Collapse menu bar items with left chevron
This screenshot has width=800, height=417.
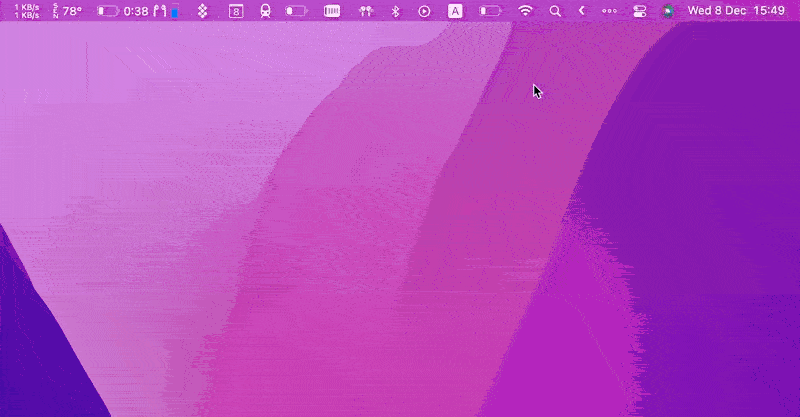582,11
